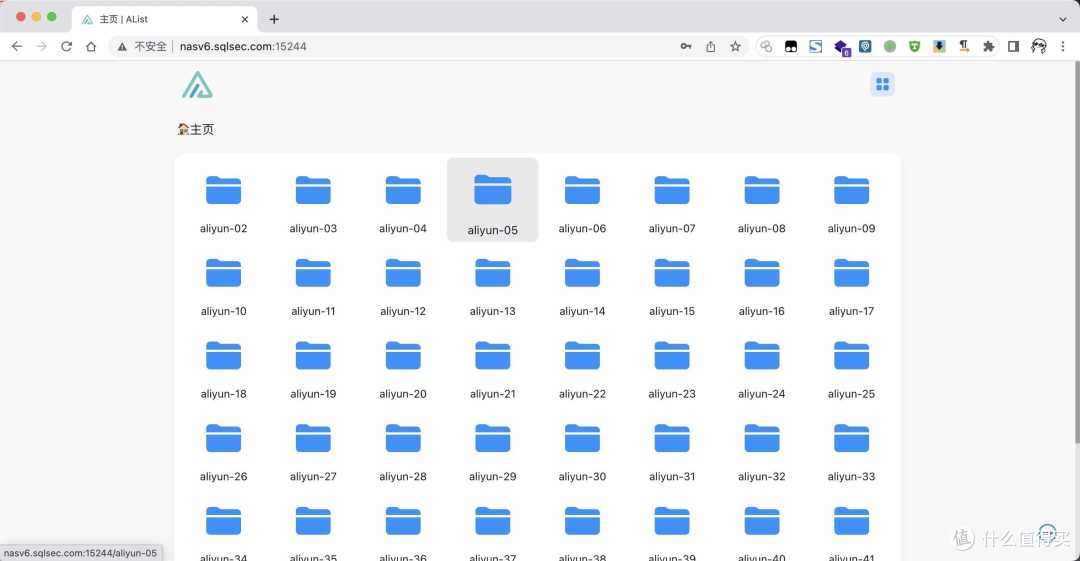Screen dimensions: 1080x561
Task: Click the 主页 breadcrumb link
Action: (x=196, y=129)
